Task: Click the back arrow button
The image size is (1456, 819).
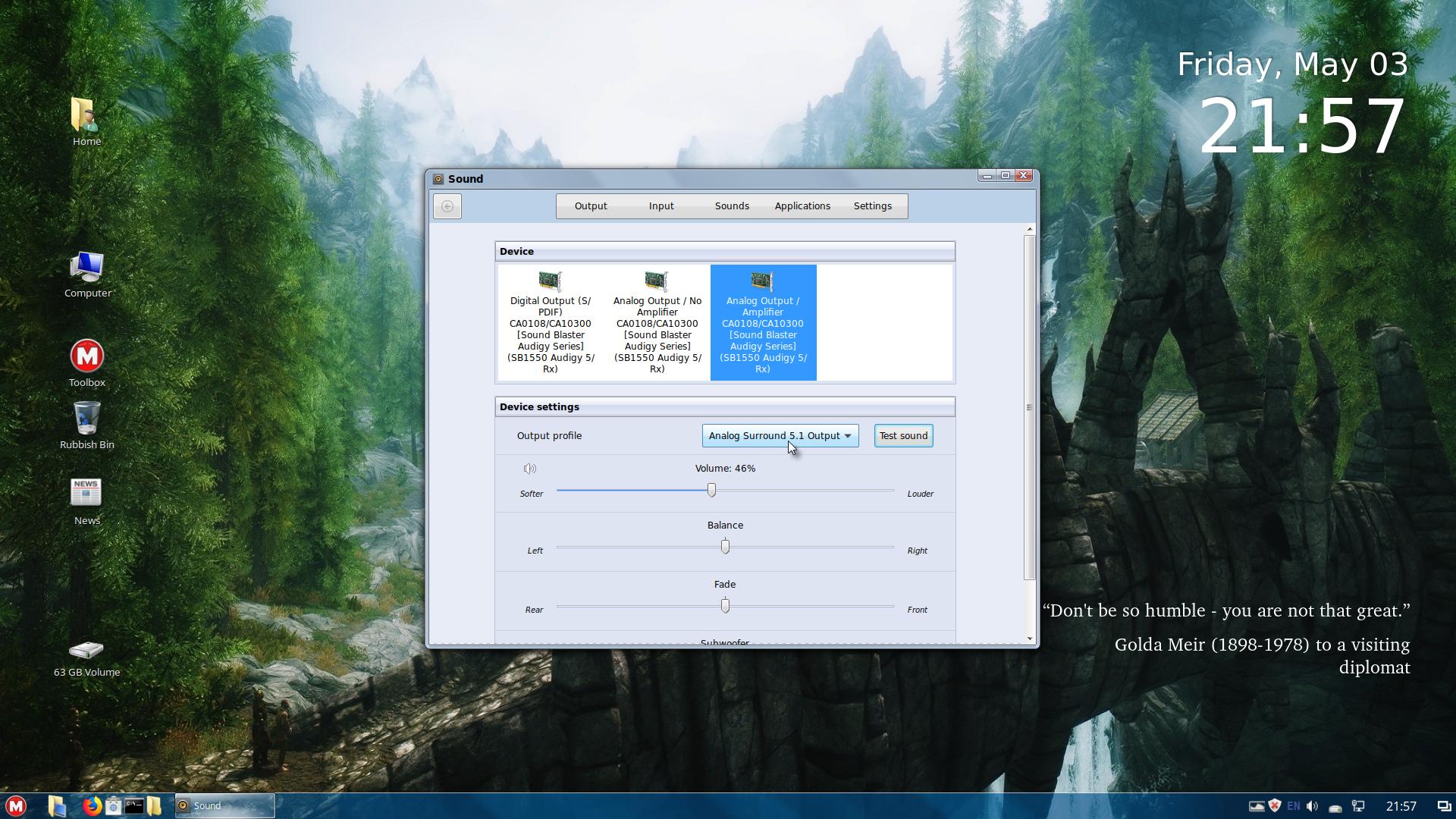Action: click(447, 206)
